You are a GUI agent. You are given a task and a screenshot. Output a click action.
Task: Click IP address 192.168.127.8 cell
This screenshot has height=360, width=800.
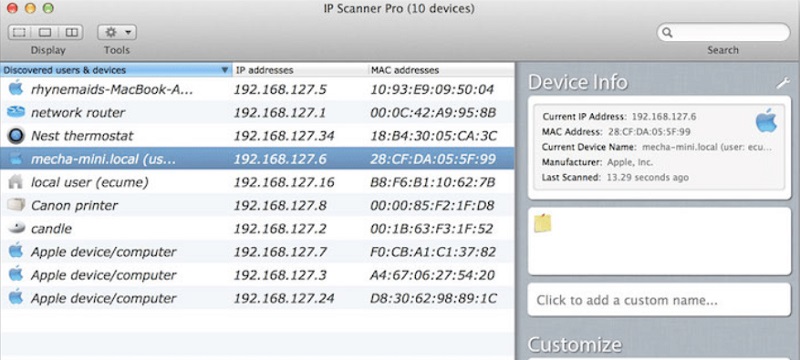tap(280, 205)
